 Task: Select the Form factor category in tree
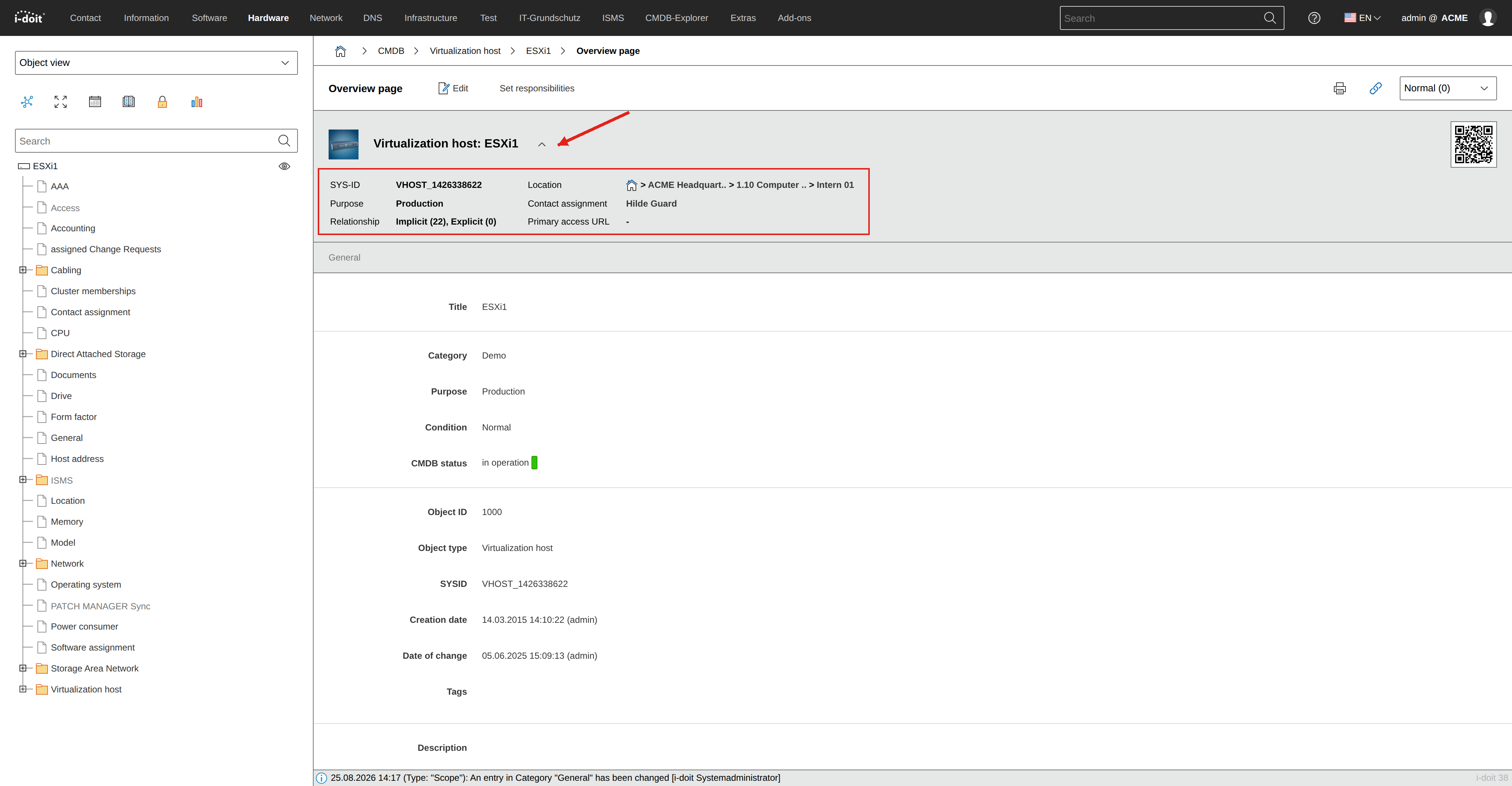click(73, 417)
